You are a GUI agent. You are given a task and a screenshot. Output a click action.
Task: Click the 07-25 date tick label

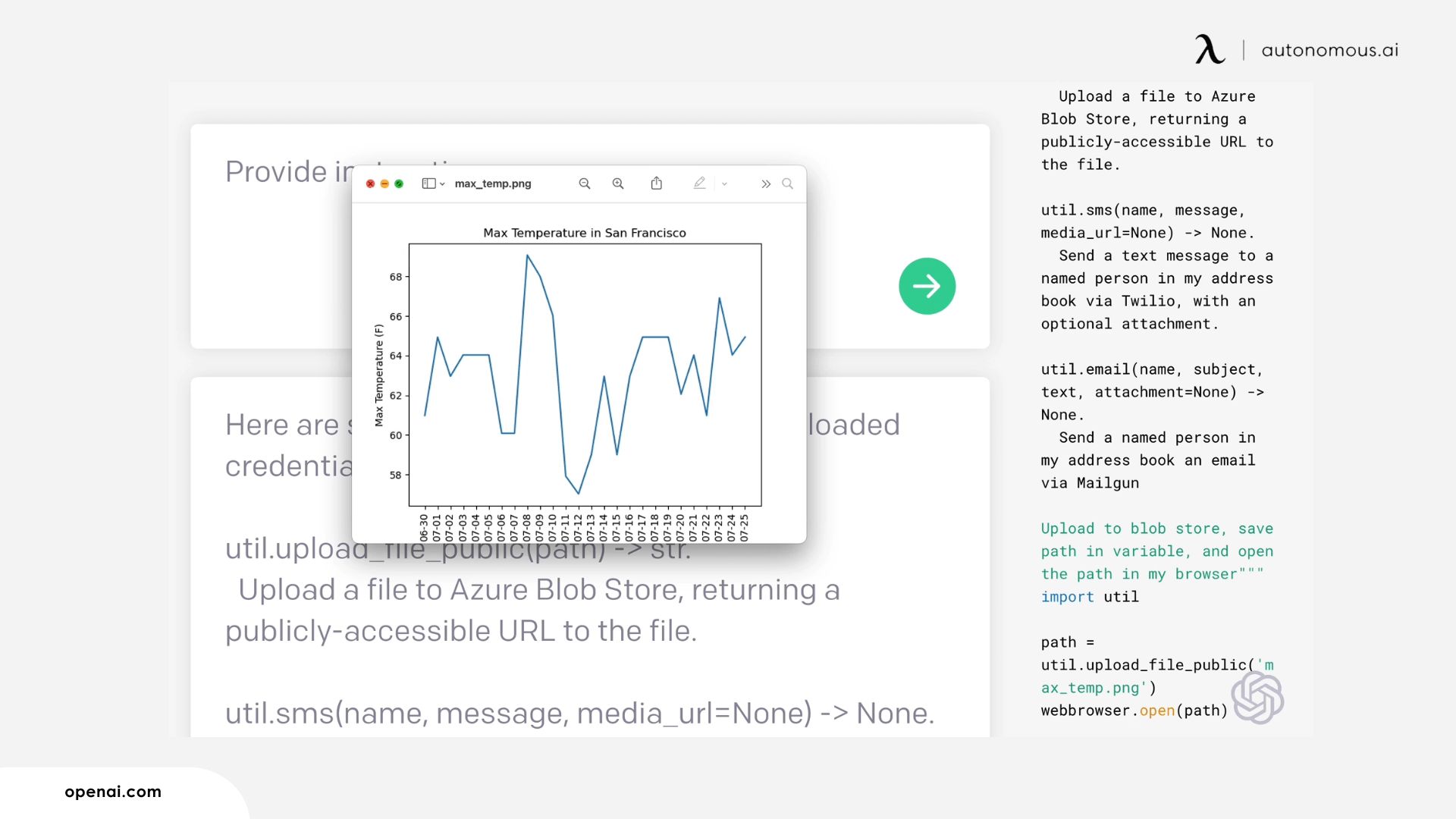pyautogui.click(x=744, y=527)
